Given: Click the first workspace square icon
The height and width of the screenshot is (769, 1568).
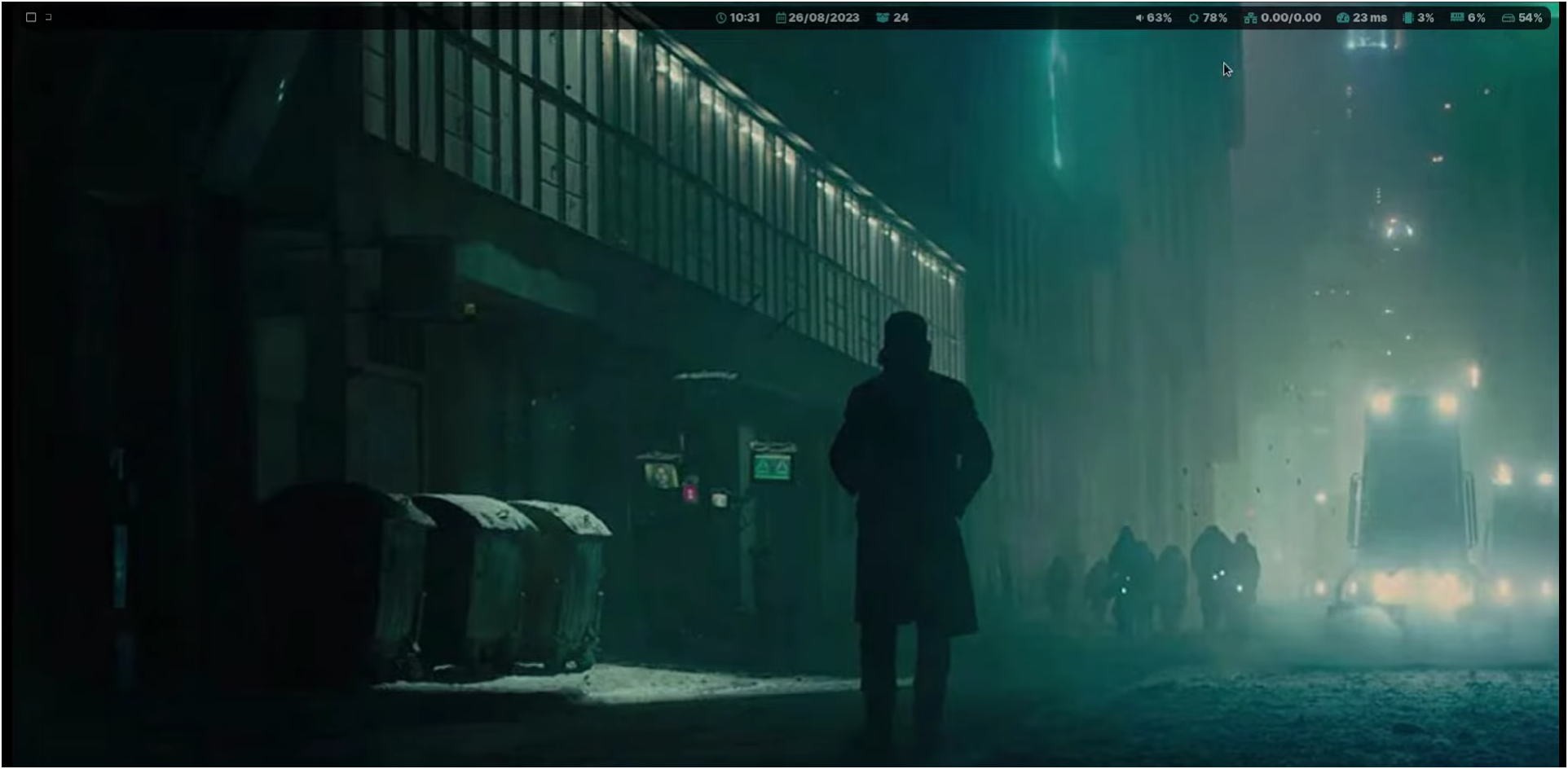Looking at the screenshot, I should point(31,17).
